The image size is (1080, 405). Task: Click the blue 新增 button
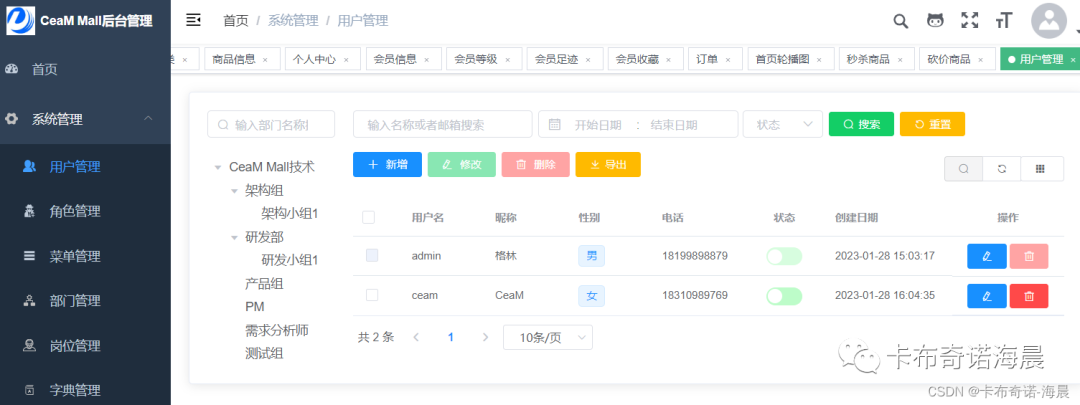[x=387, y=165]
